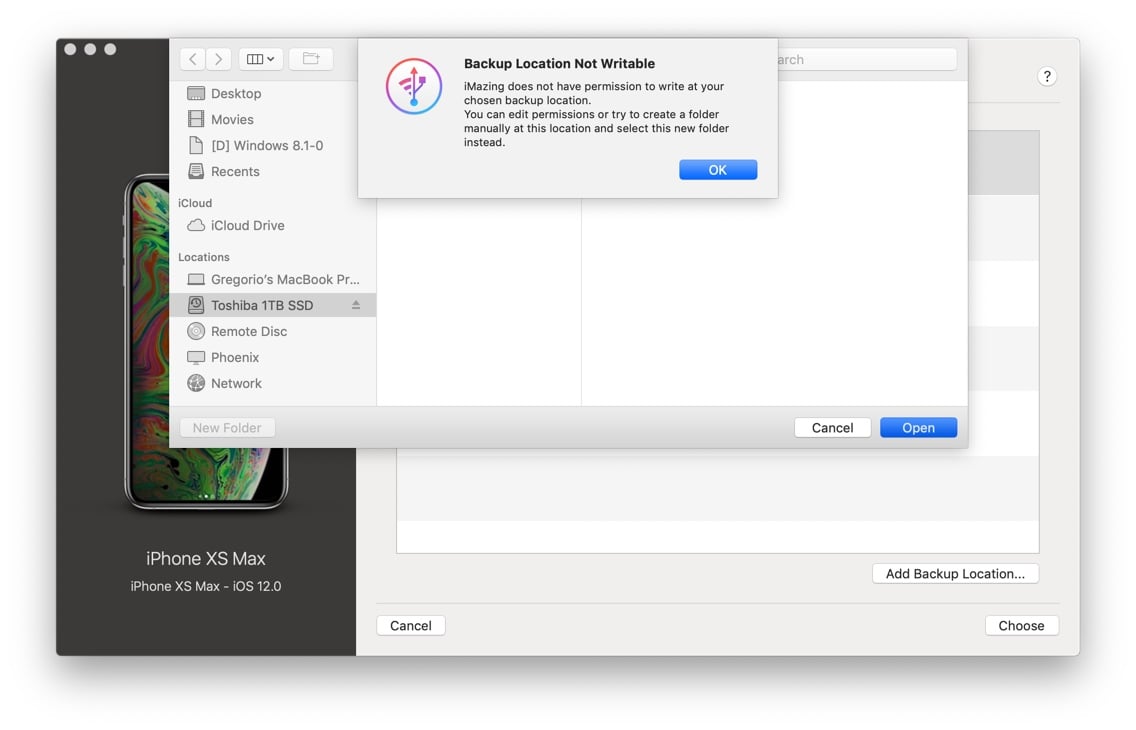Click the Toshiba SSD drive icon
The image size is (1136, 730).
(x=196, y=306)
